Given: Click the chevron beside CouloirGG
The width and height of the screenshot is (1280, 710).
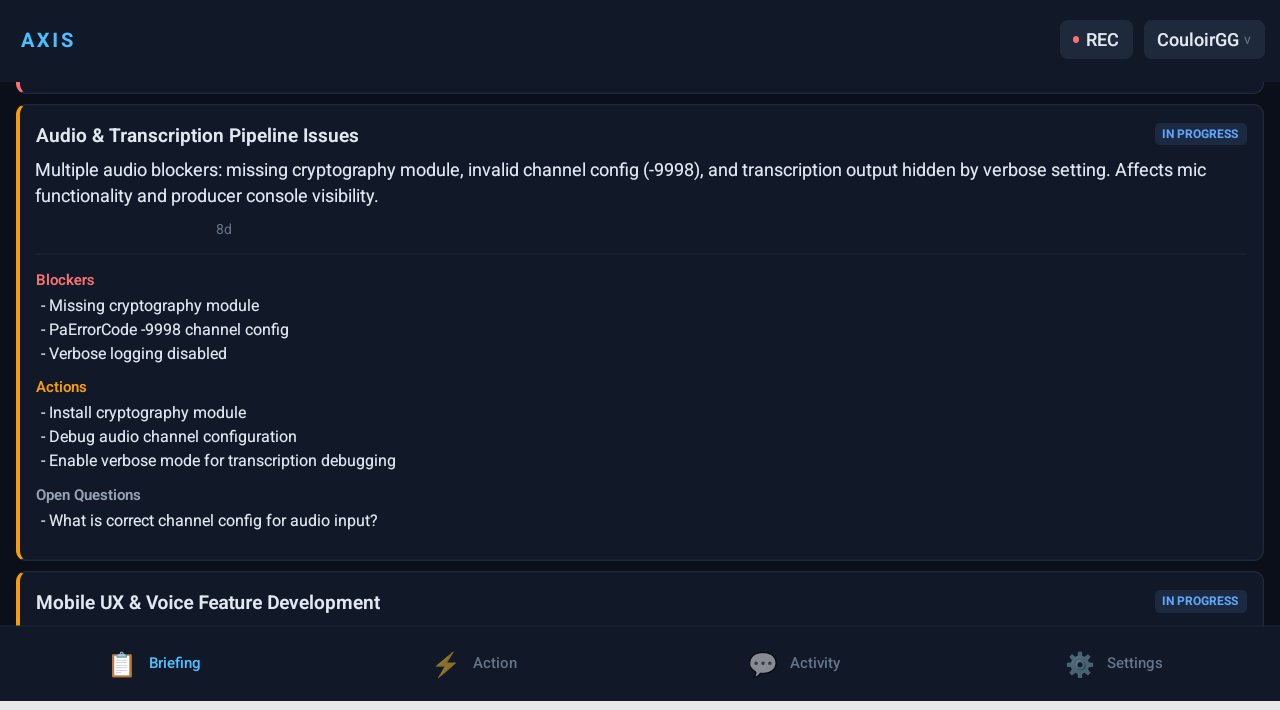Looking at the screenshot, I should click(x=1247, y=41).
